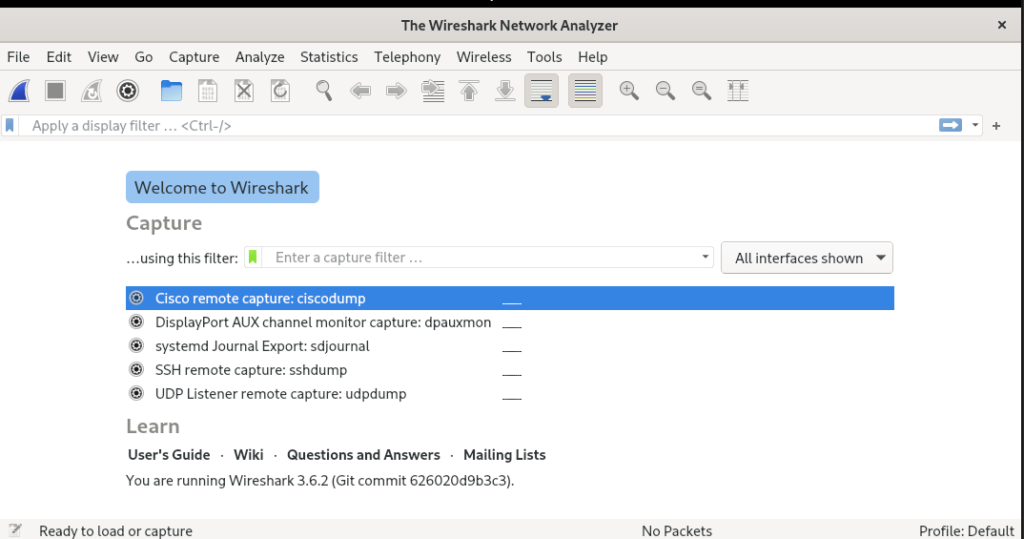The width and height of the screenshot is (1024, 539).
Task: Open the Mailing Lists link
Action: tap(505, 455)
